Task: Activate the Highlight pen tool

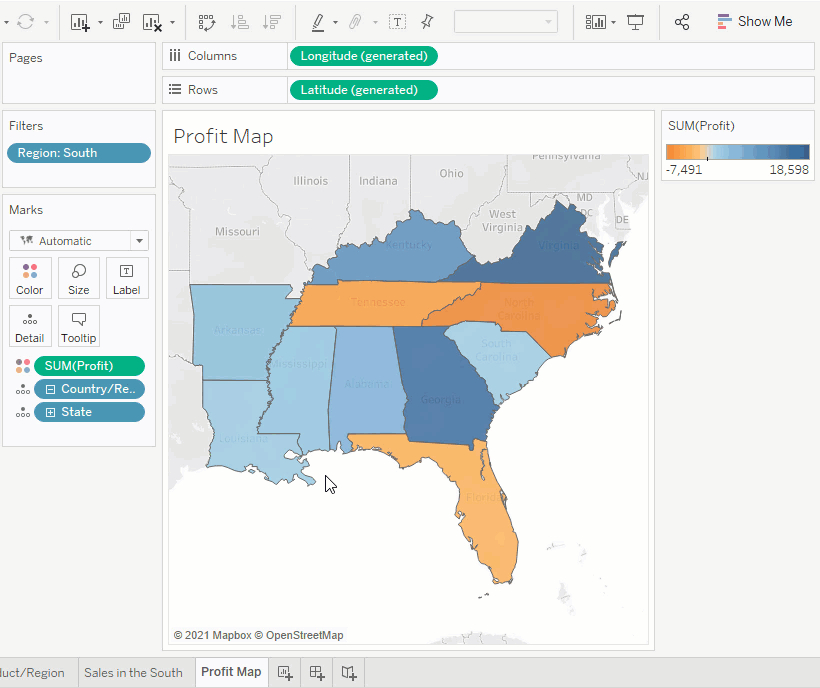Action: click(x=319, y=21)
